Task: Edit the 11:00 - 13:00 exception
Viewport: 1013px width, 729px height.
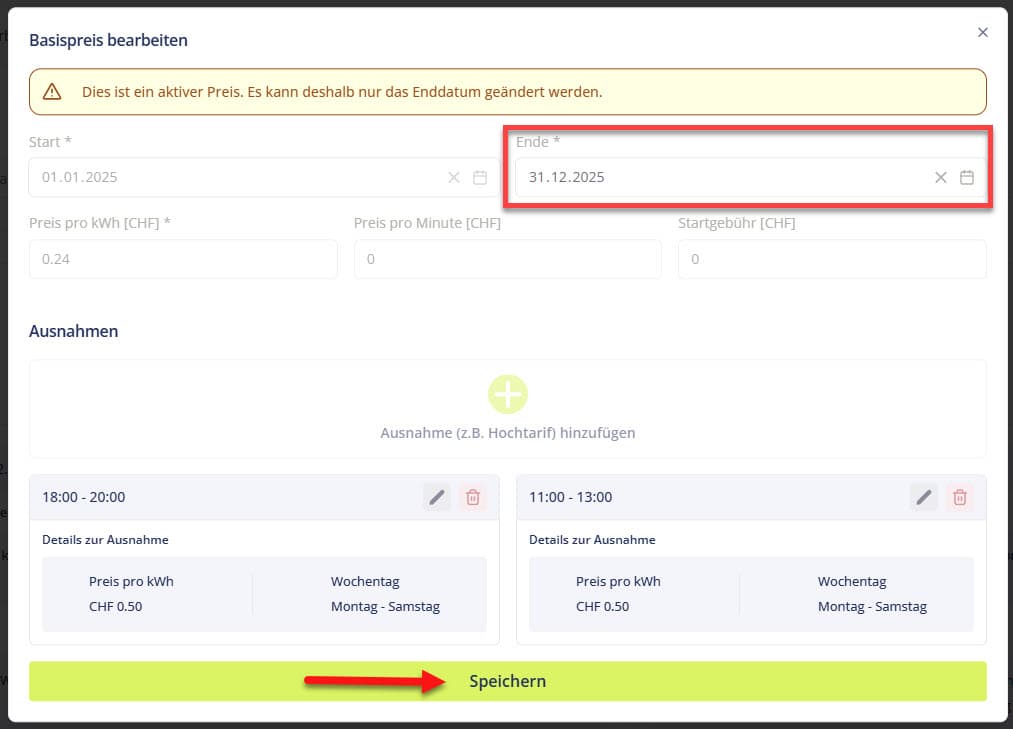Action: click(x=924, y=497)
